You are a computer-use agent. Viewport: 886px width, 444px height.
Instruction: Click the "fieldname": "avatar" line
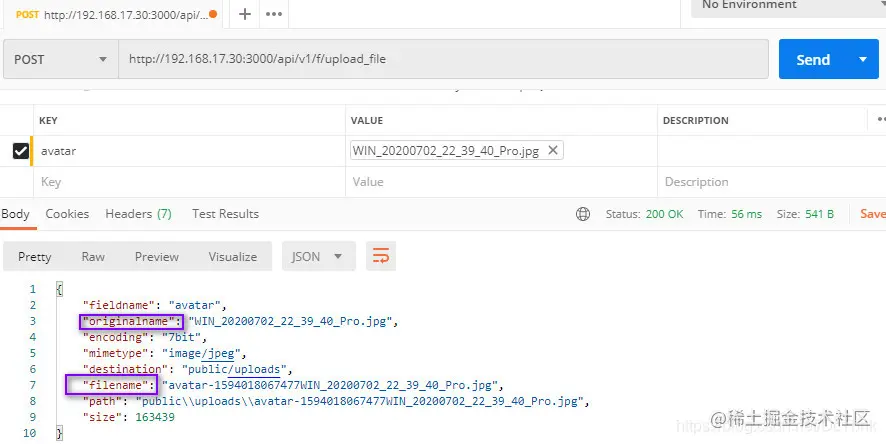(x=154, y=305)
